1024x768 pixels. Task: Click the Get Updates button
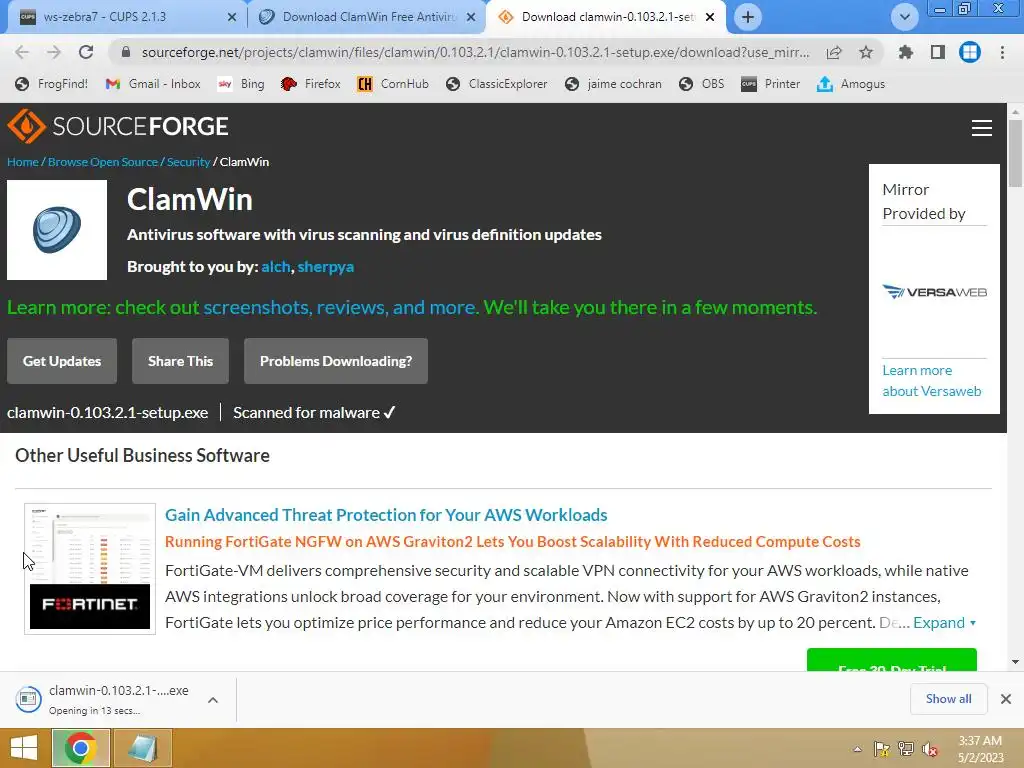62,361
